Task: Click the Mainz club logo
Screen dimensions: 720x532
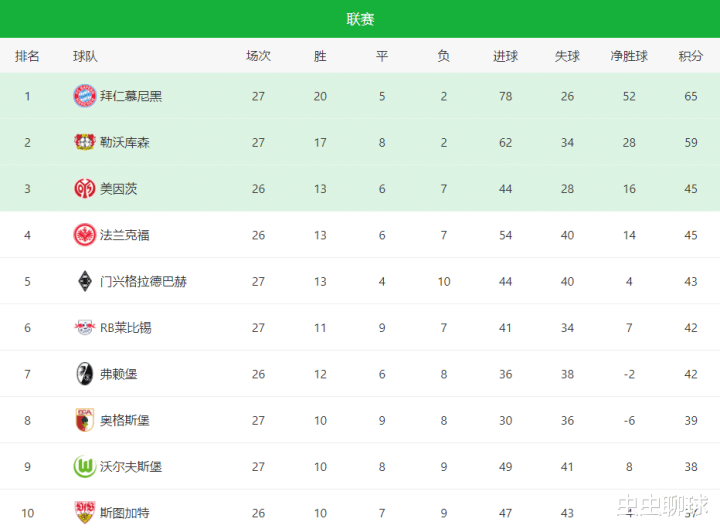Action: (84, 188)
